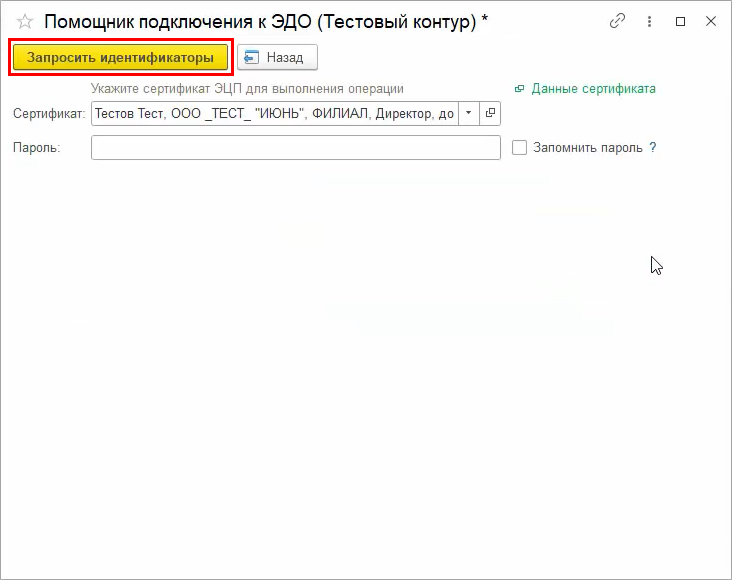
Task: Click into the Сертификат field text
Action: (275, 113)
